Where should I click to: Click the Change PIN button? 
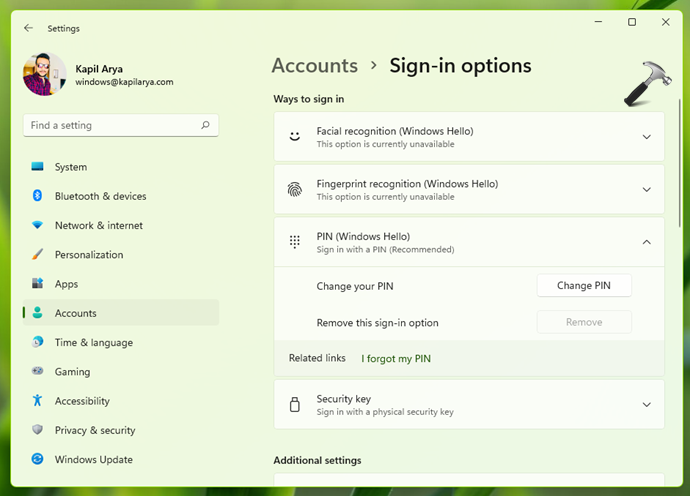[x=584, y=286]
